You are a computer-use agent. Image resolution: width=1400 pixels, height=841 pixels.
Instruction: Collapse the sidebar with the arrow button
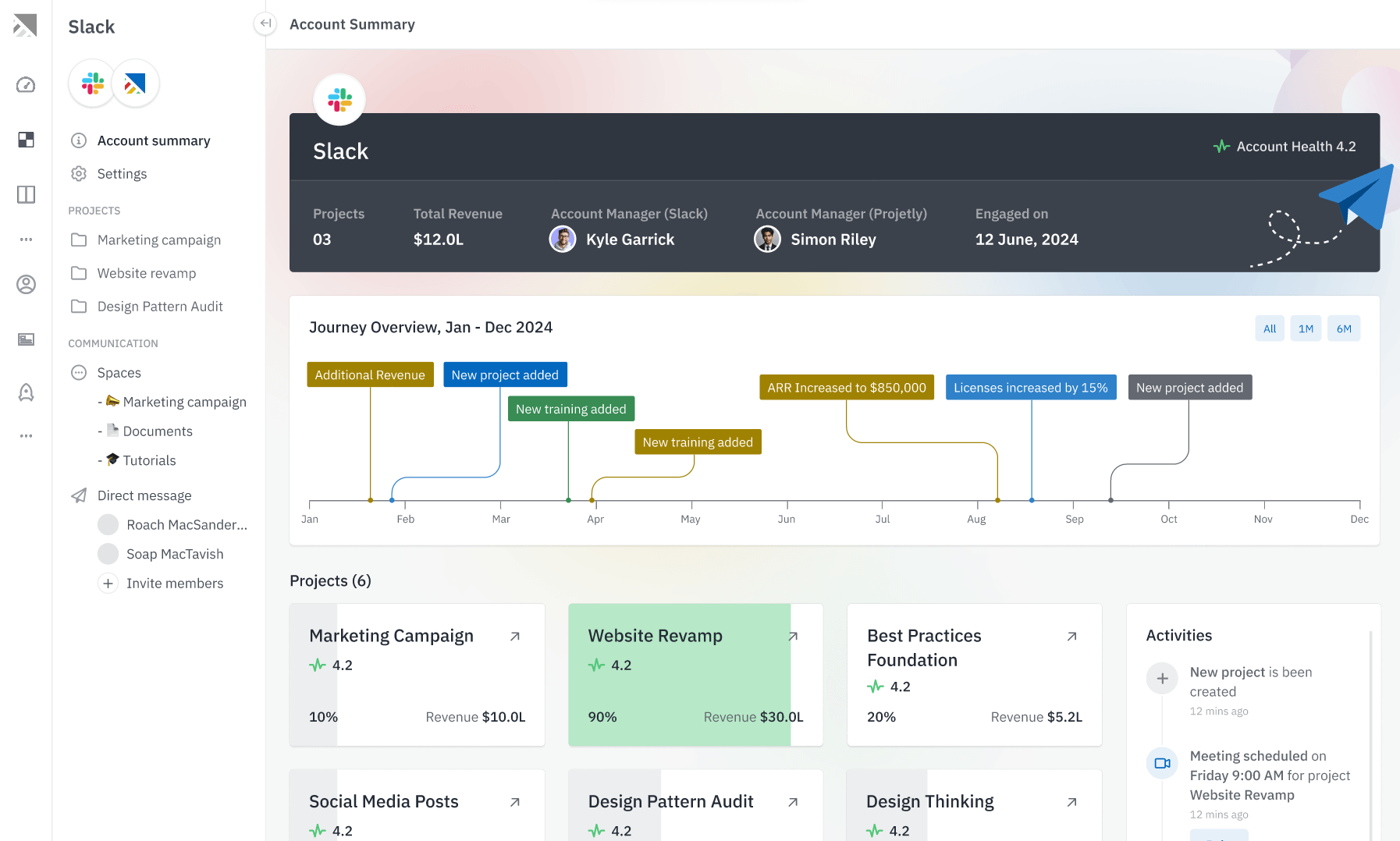coord(265,23)
